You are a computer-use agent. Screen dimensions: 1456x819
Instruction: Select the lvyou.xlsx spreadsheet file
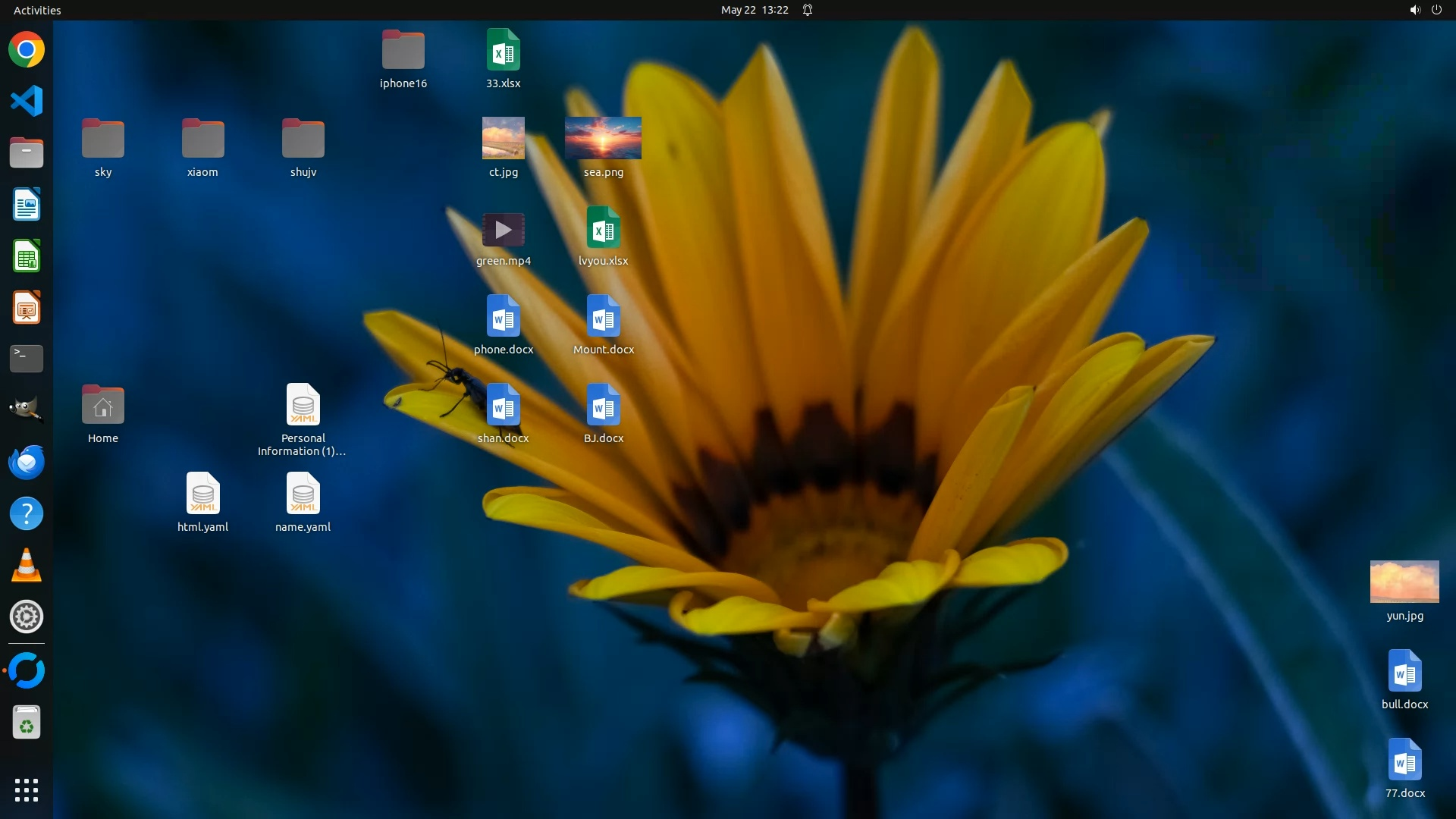click(603, 227)
